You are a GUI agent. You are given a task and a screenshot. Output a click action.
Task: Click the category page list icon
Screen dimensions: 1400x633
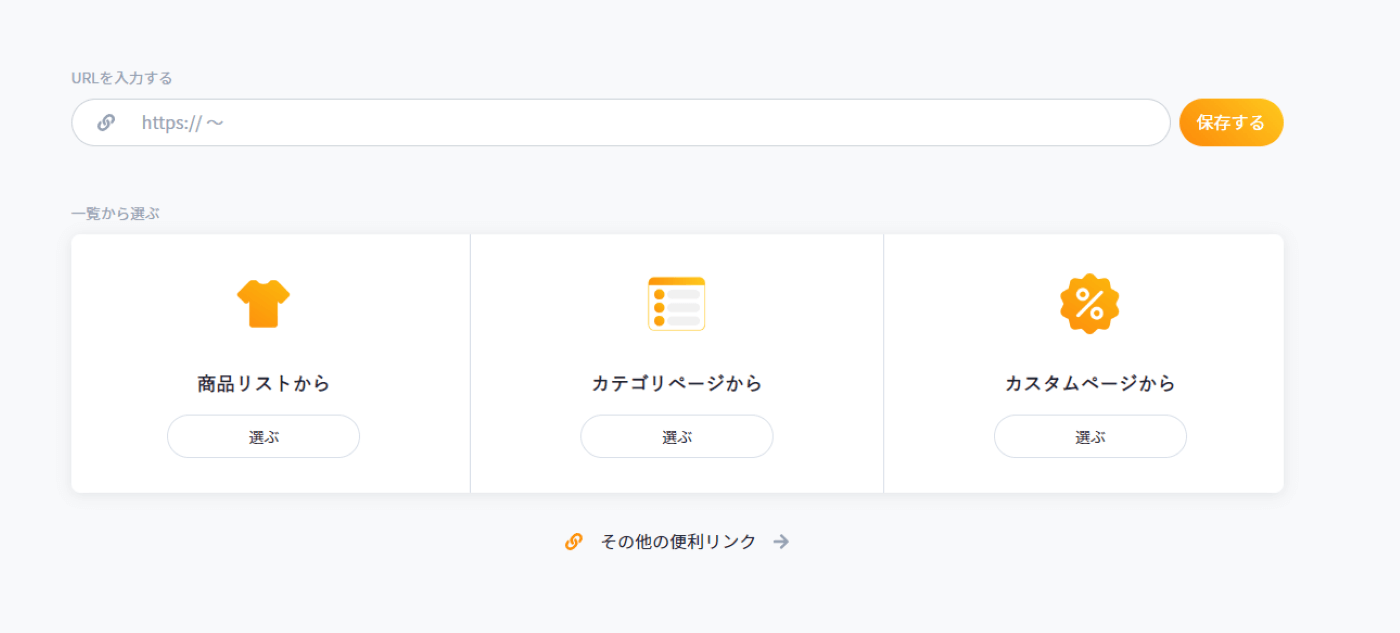(x=677, y=303)
